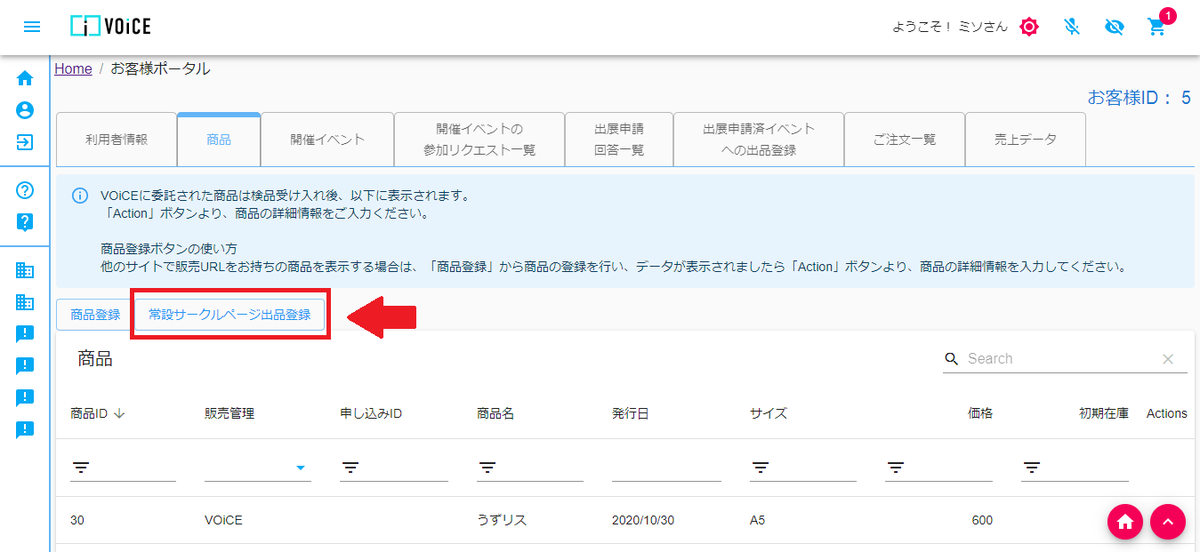Switch to the 売上データ tab
Viewport: 1200px width, 552px height.
1025,140
